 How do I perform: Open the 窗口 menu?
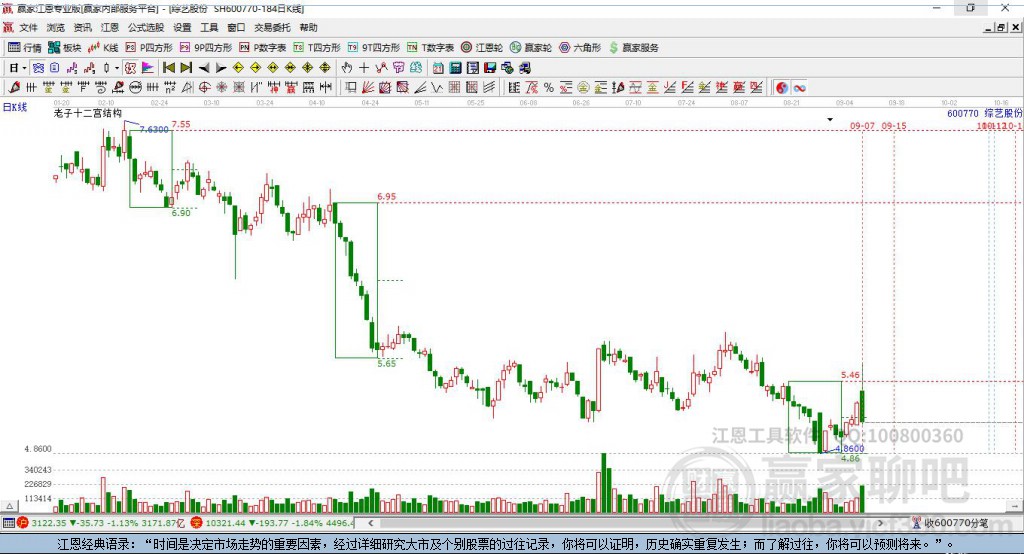tap(236, 27)
